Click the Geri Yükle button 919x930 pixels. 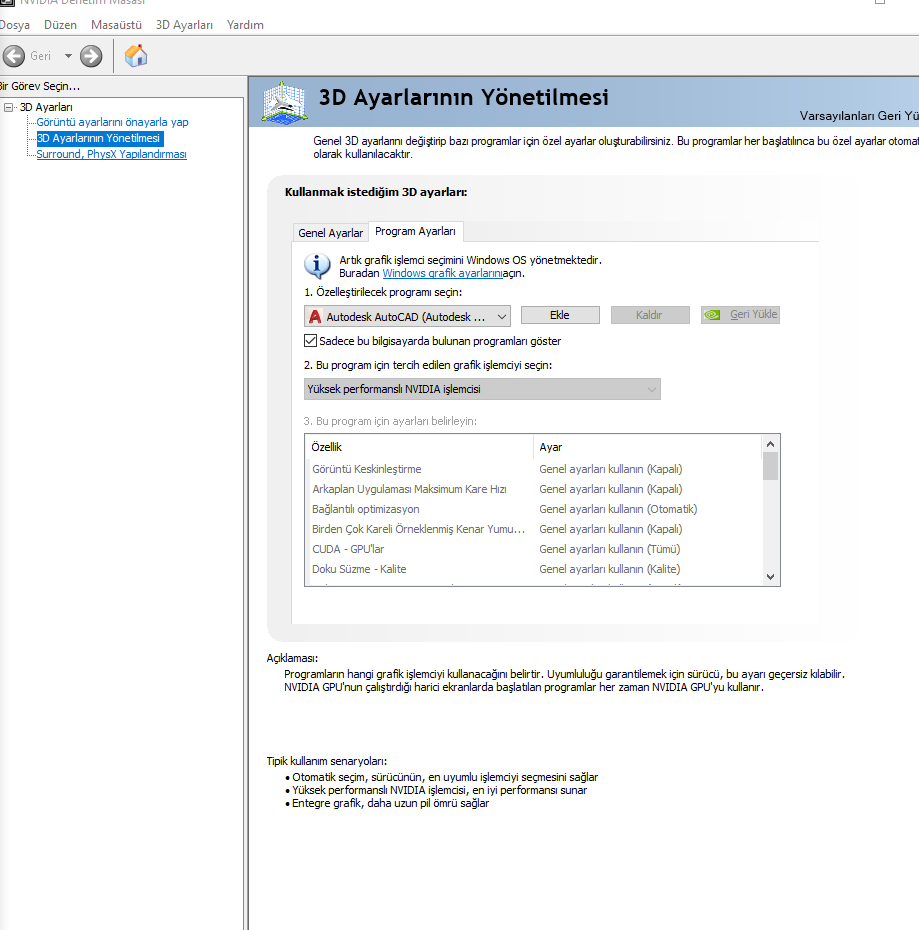tap(740, 315)
